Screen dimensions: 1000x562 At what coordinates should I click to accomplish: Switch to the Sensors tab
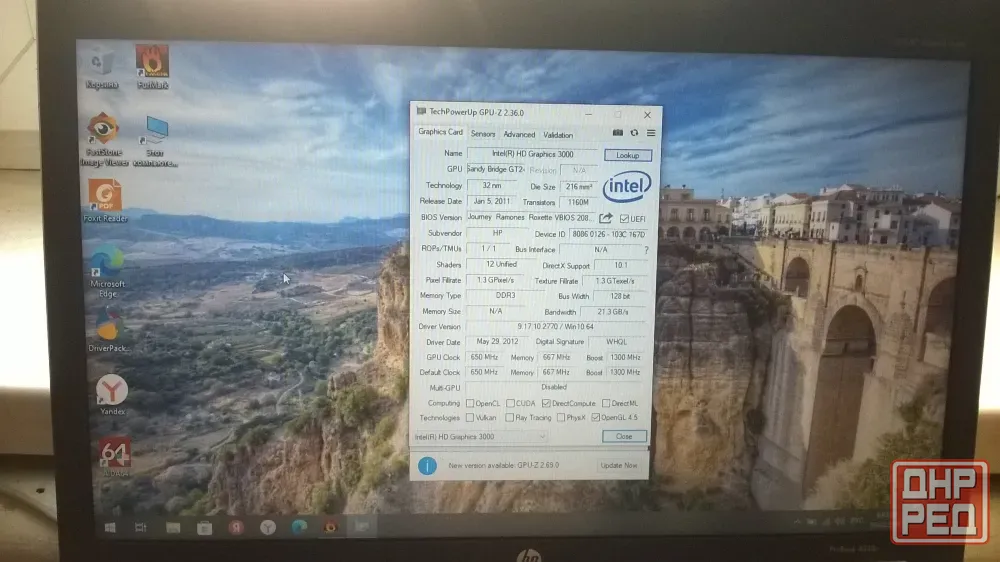[483, 134]
